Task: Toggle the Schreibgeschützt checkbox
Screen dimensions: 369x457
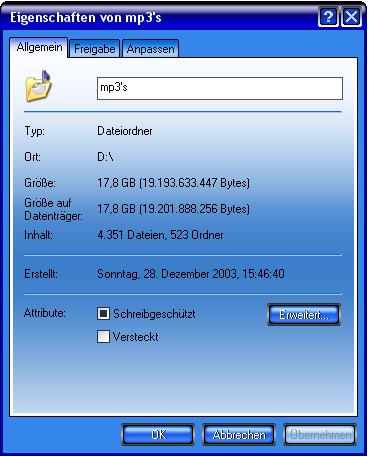Action: tap(103, 314)
